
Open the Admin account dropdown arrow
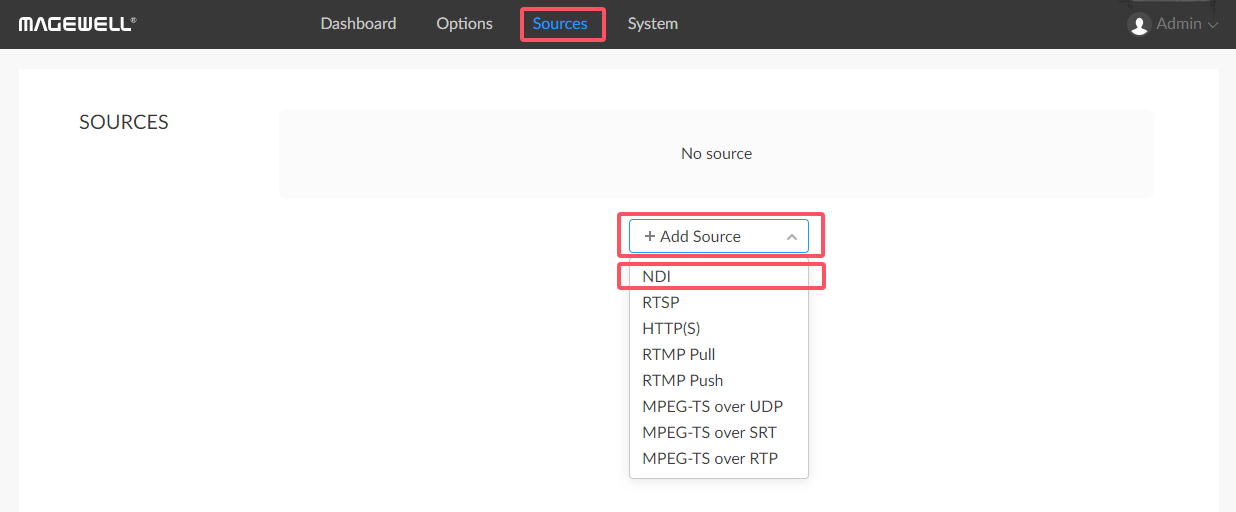click(x=1213, y=25)
